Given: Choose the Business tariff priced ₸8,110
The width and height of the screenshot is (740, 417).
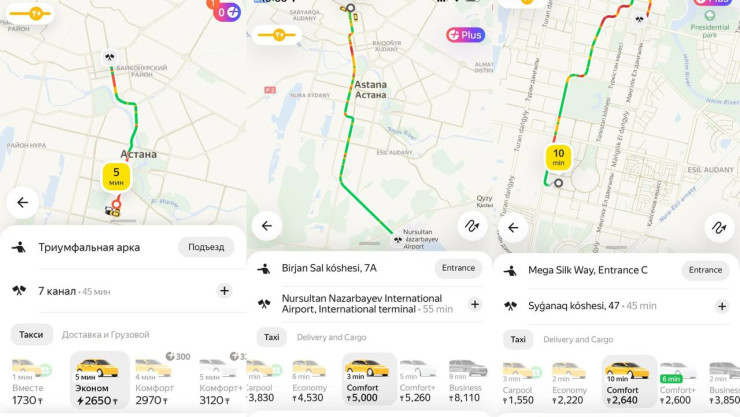Looking at the screenshot, I should coord(466,382).
